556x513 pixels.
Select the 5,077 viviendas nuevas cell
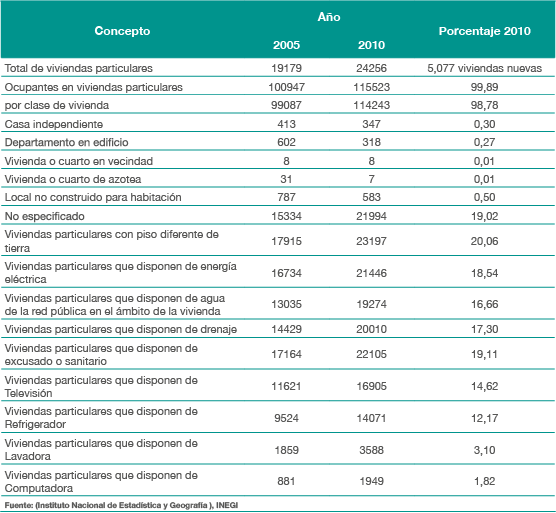484,68
